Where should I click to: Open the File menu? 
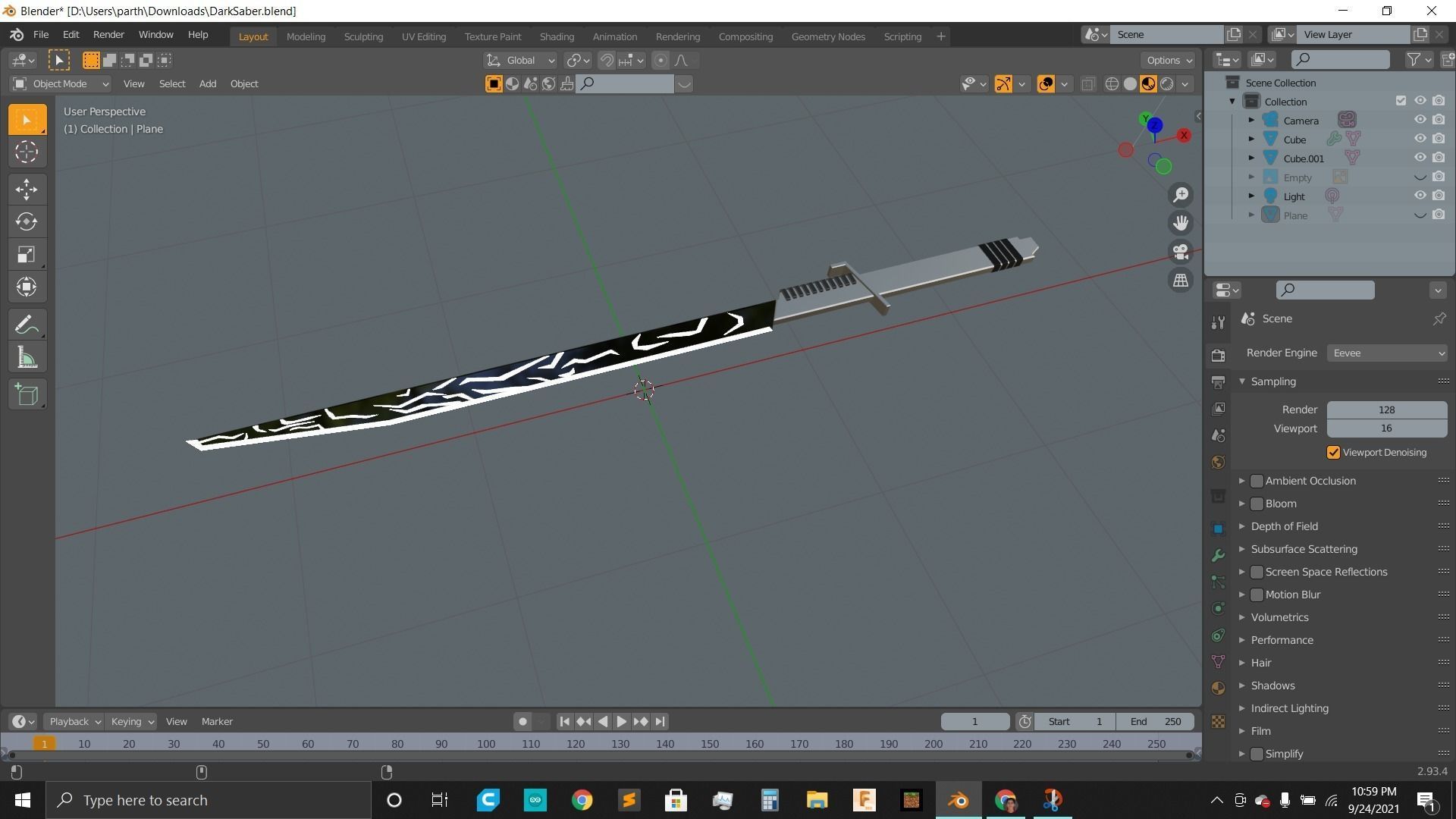coord(41,35)
